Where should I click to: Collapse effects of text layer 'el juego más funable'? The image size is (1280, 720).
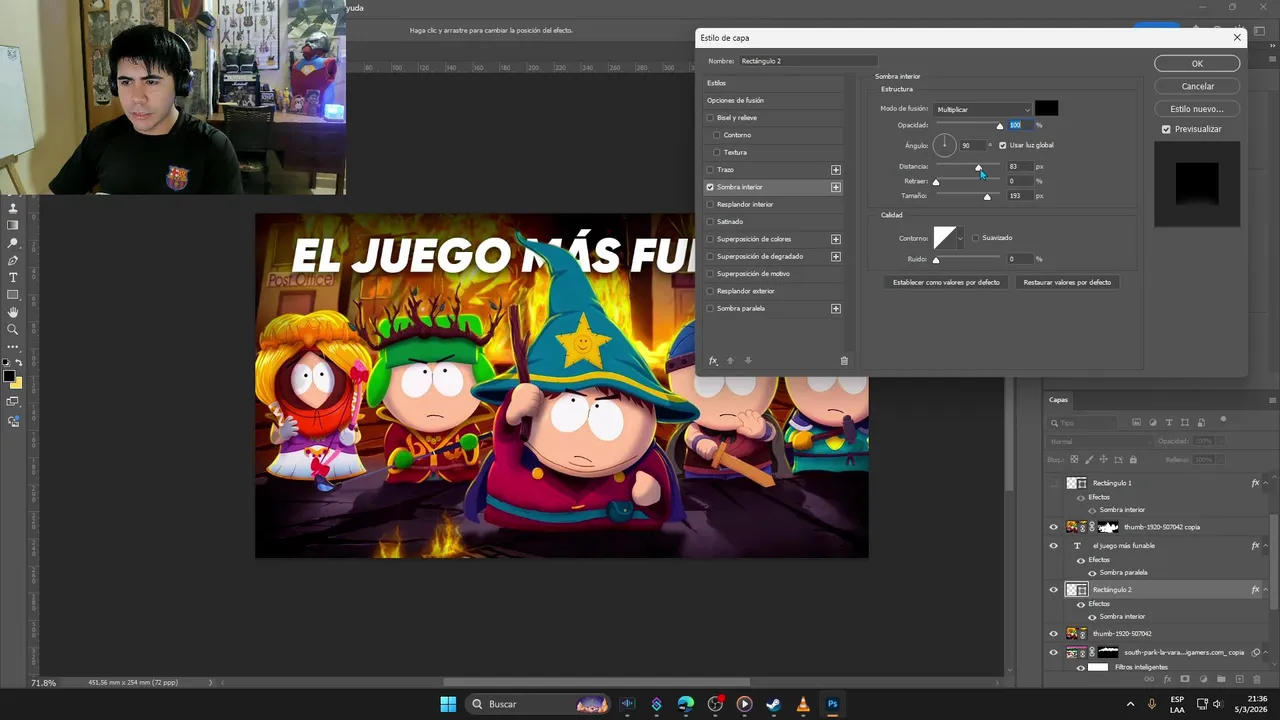1266,546
